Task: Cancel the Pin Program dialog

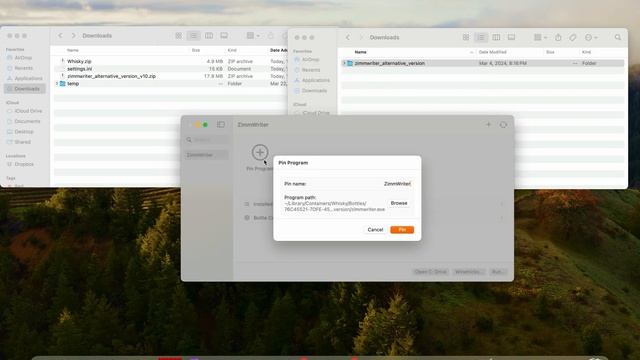Action: coord(375,230)
